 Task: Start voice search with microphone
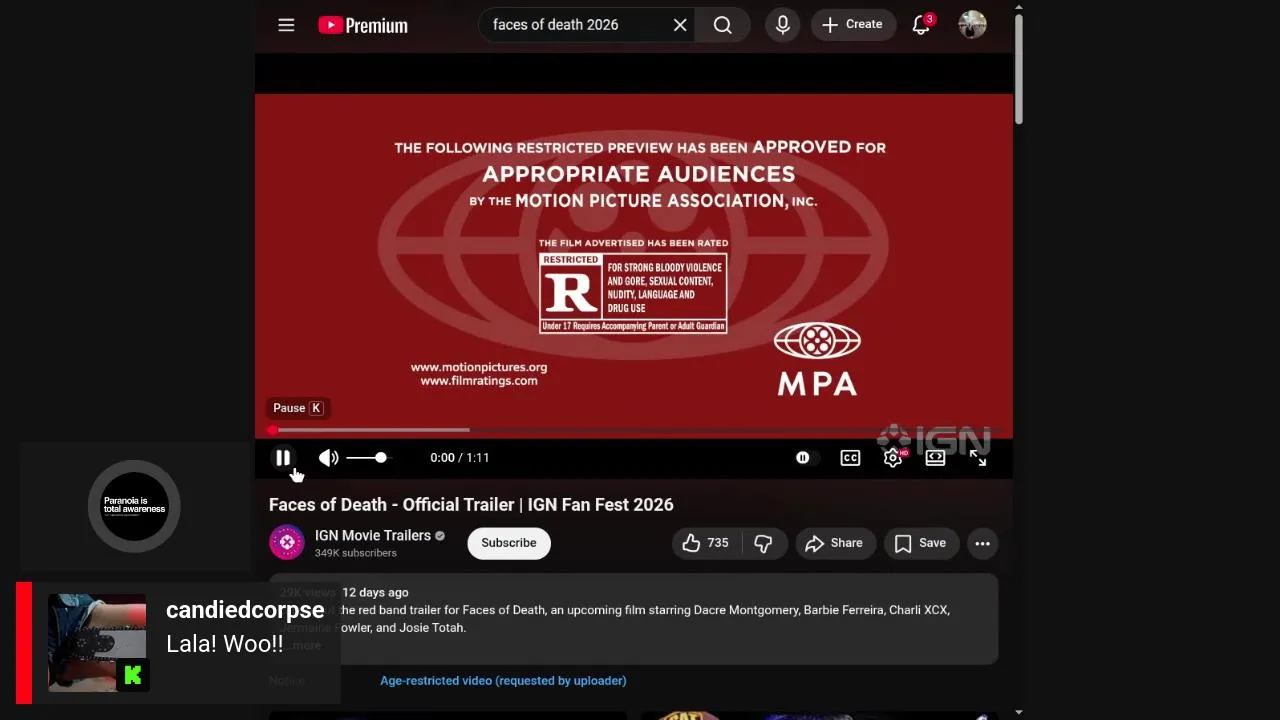click(783, 25)
